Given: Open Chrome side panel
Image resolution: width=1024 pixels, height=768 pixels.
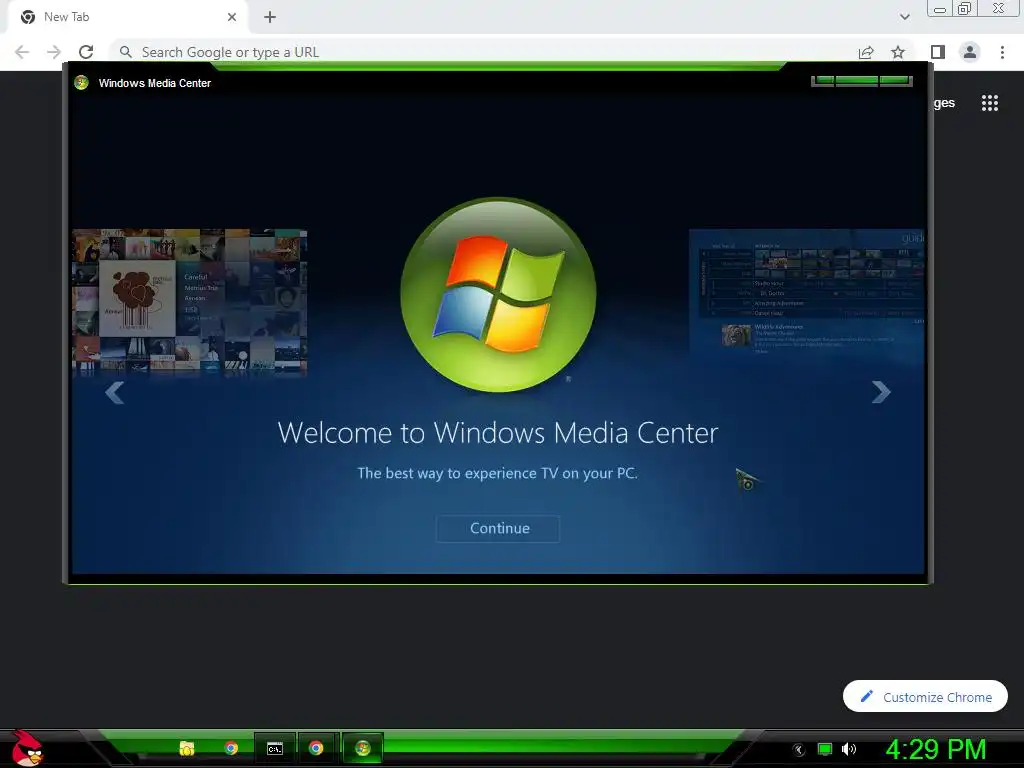Looking at the screenshot, I should [938, 52].
